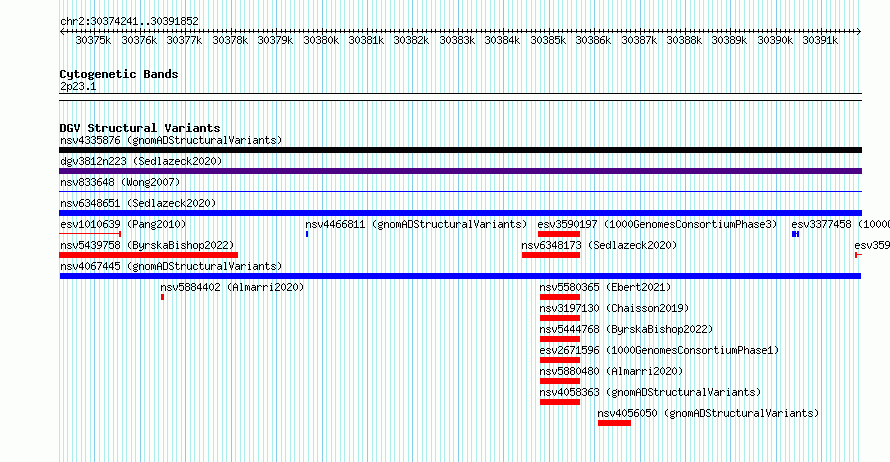Click the nsv6348651 Sedlazeck2020 label
This screenshot has width=890, height=462.
pyautogui.click(x=138, y=203)
